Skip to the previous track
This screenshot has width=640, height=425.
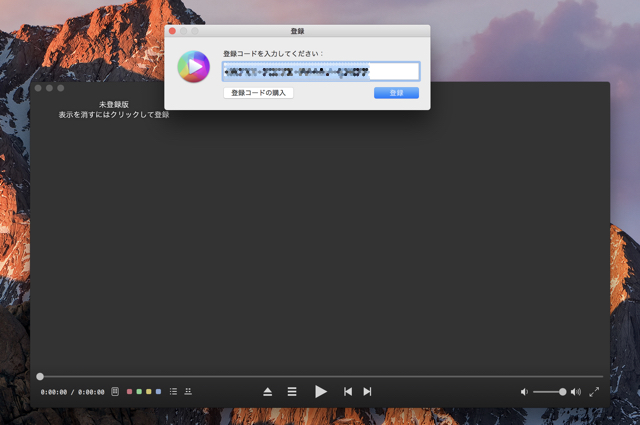pos(347,392)
